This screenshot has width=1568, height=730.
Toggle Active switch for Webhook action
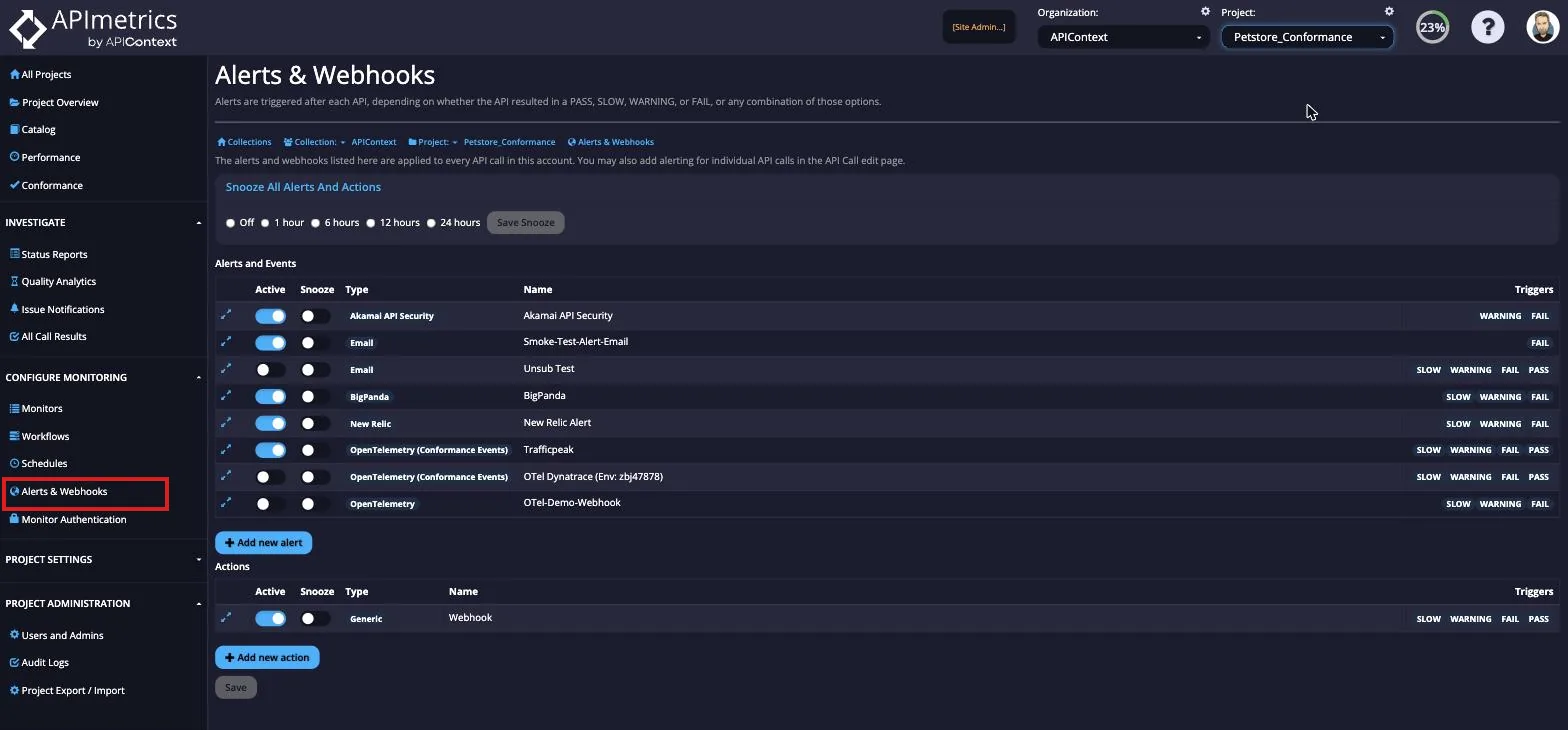pos(270,619)
